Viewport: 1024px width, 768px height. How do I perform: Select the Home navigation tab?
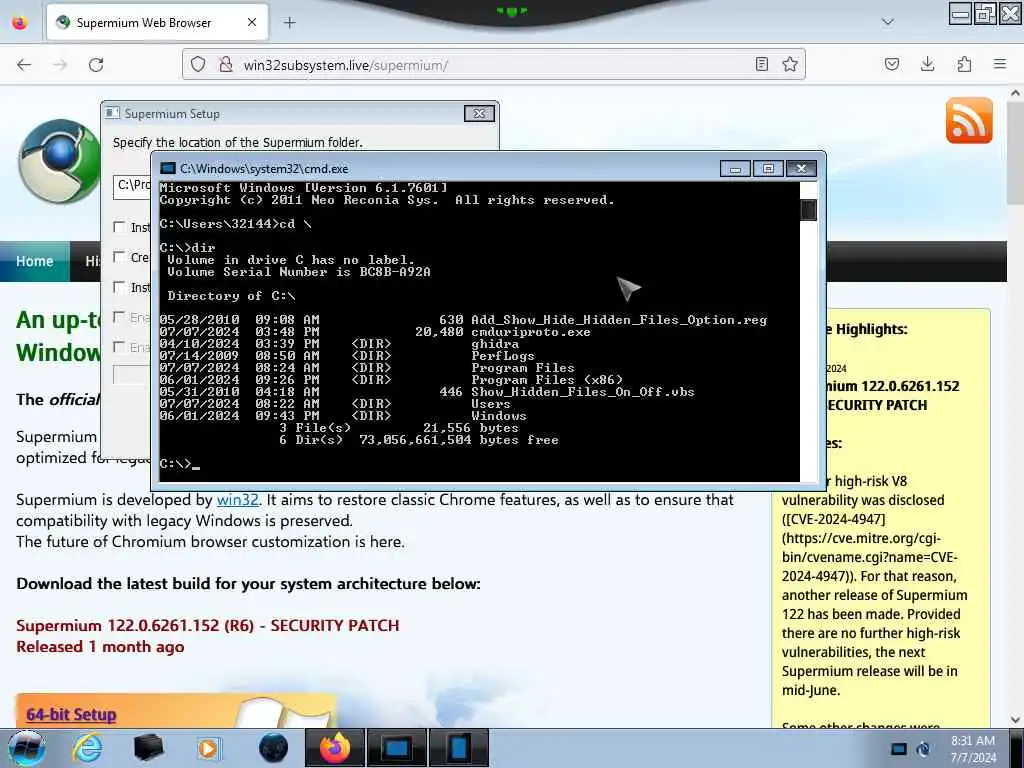click(35, 261)
